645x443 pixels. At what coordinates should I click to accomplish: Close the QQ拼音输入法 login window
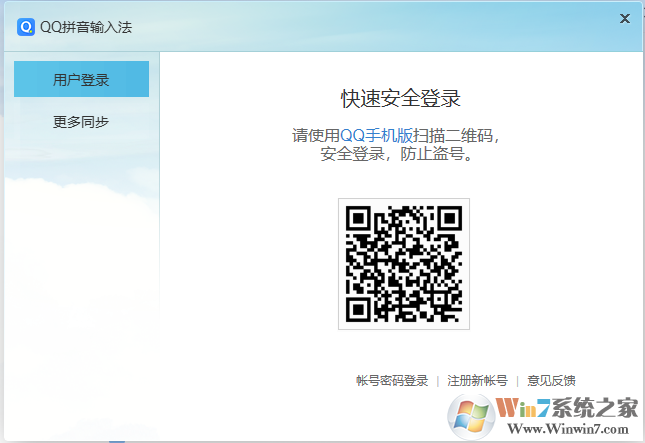coord(624,19)
